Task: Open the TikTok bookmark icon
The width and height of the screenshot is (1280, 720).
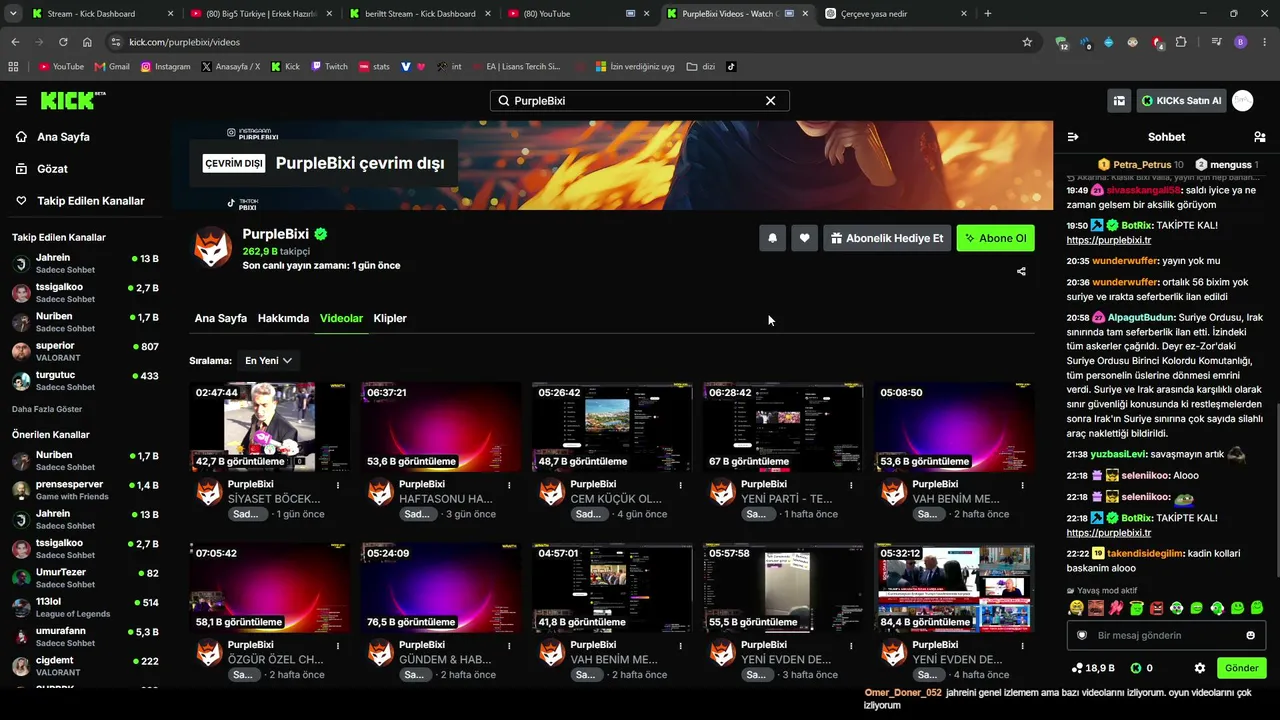Action: click(731, 67)
